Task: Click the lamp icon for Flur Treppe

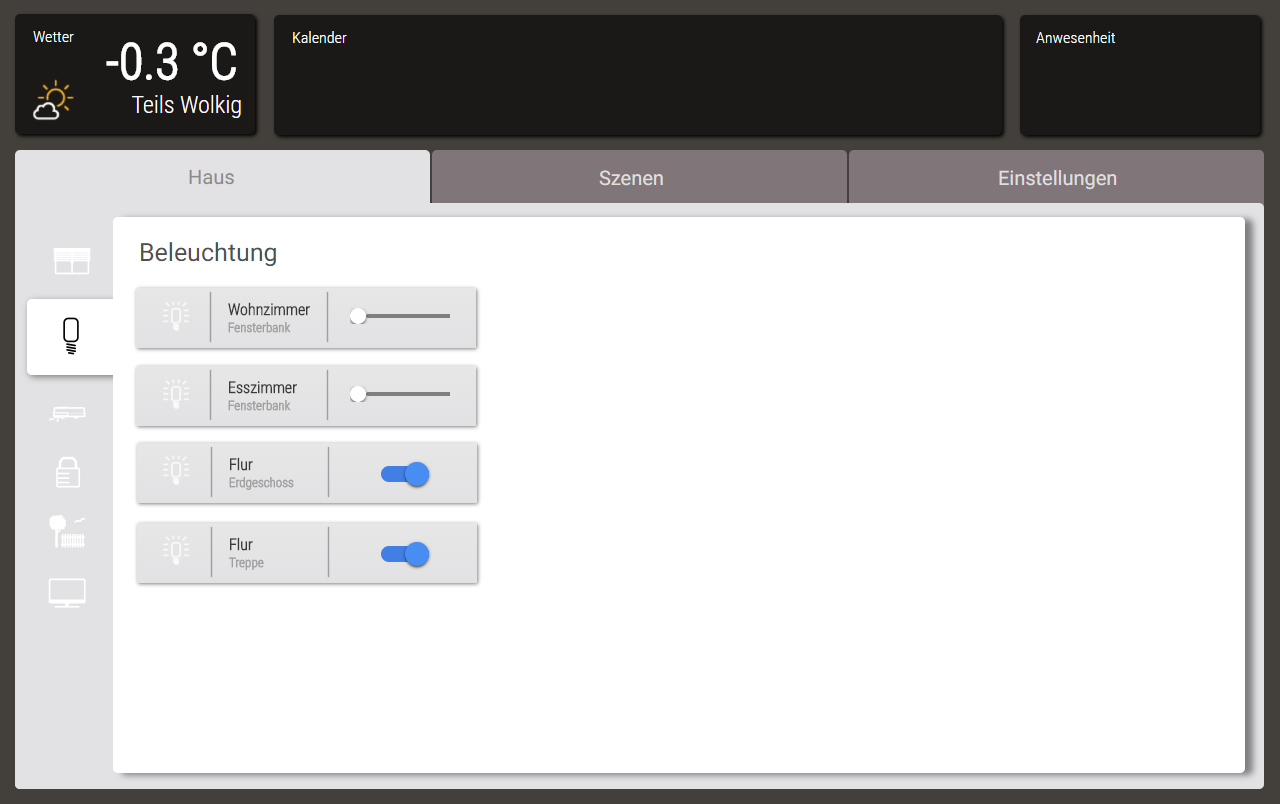Action: pos(176,552)
